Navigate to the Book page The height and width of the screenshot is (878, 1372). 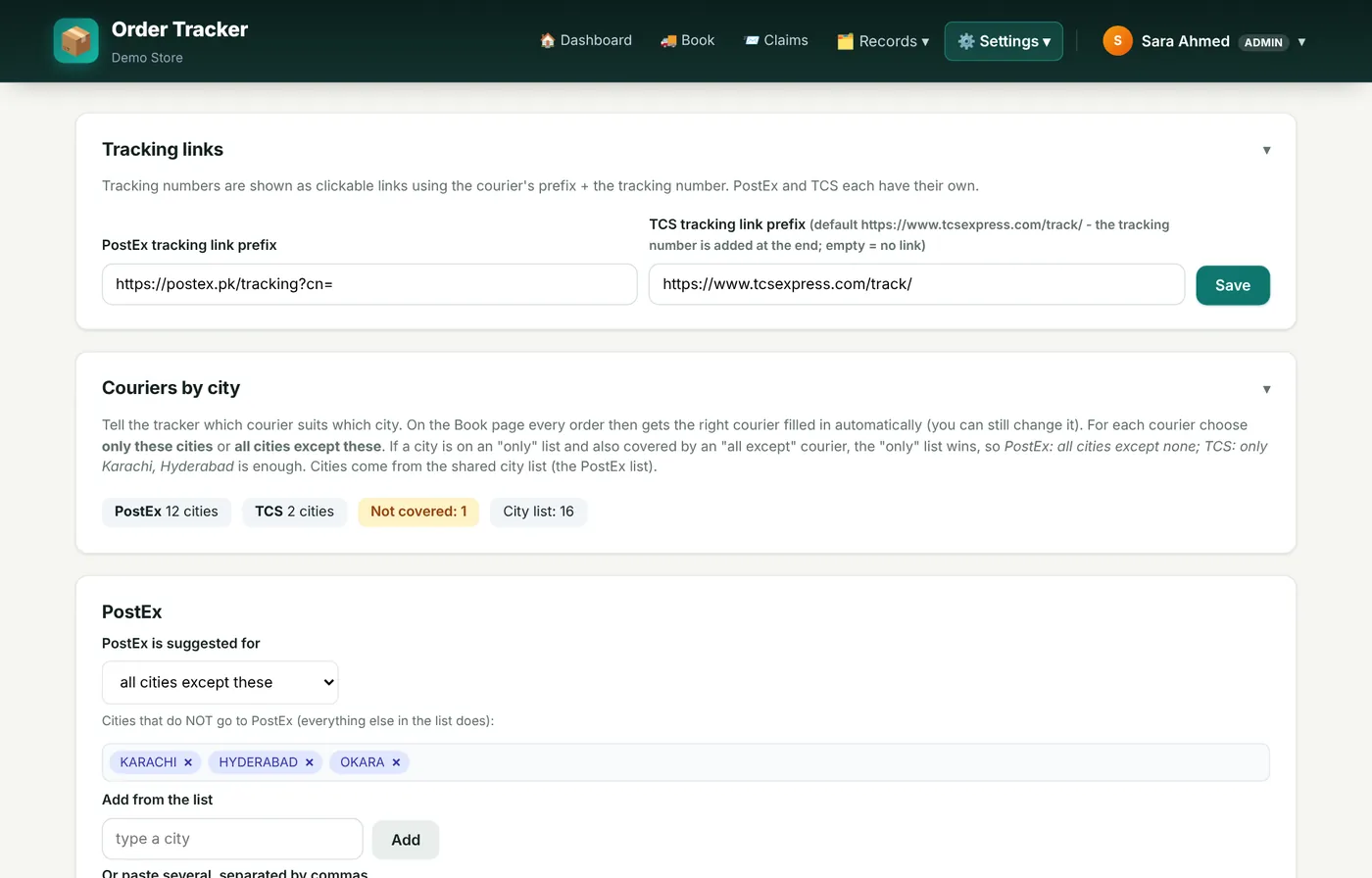coord(687,40)
